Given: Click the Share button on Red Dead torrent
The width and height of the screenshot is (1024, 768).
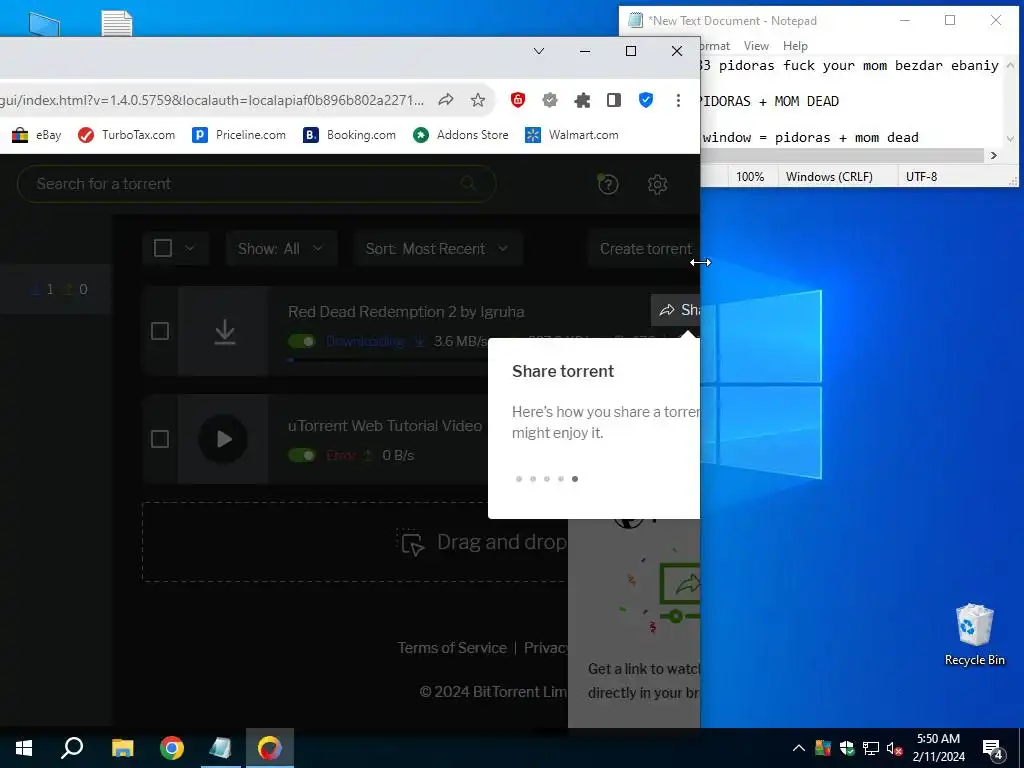Looking at the screenshot, I should tap(676, 310).
